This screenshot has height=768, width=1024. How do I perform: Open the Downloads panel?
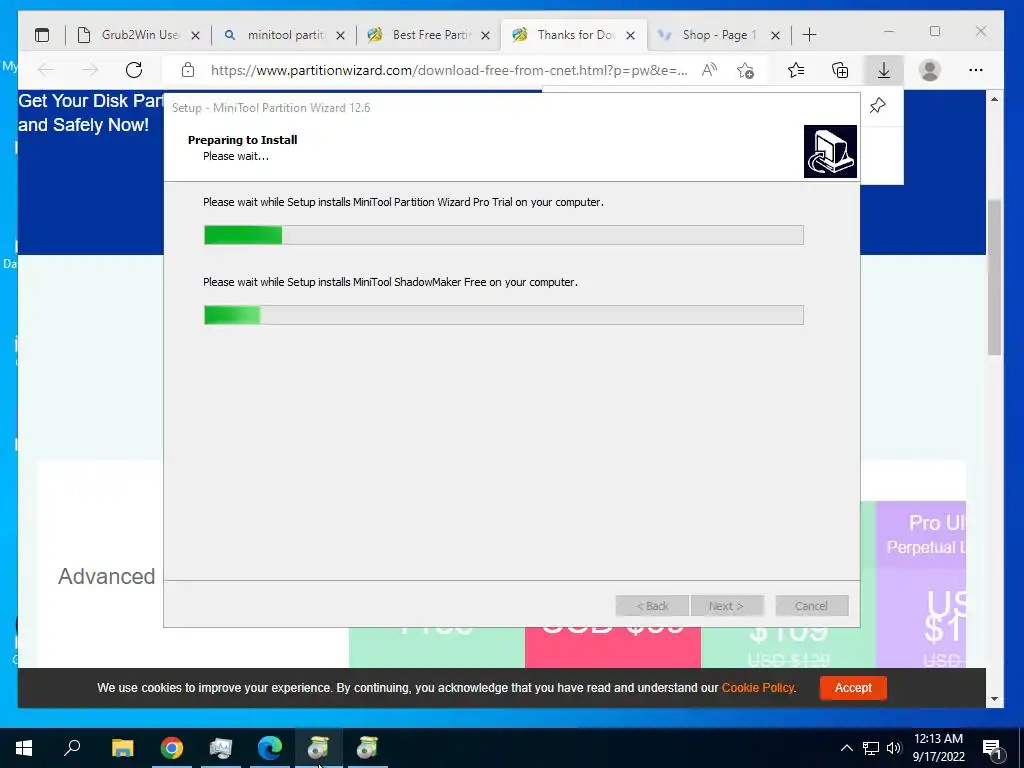coord(884,70)
